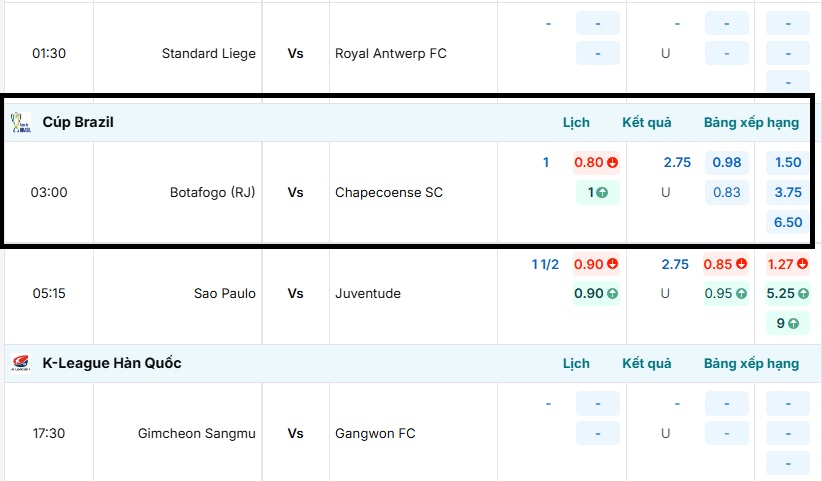Viewport: 822px width, 481px height.
Task: Select the 0.98 over odds for Botafogo match
Action: 727,162
